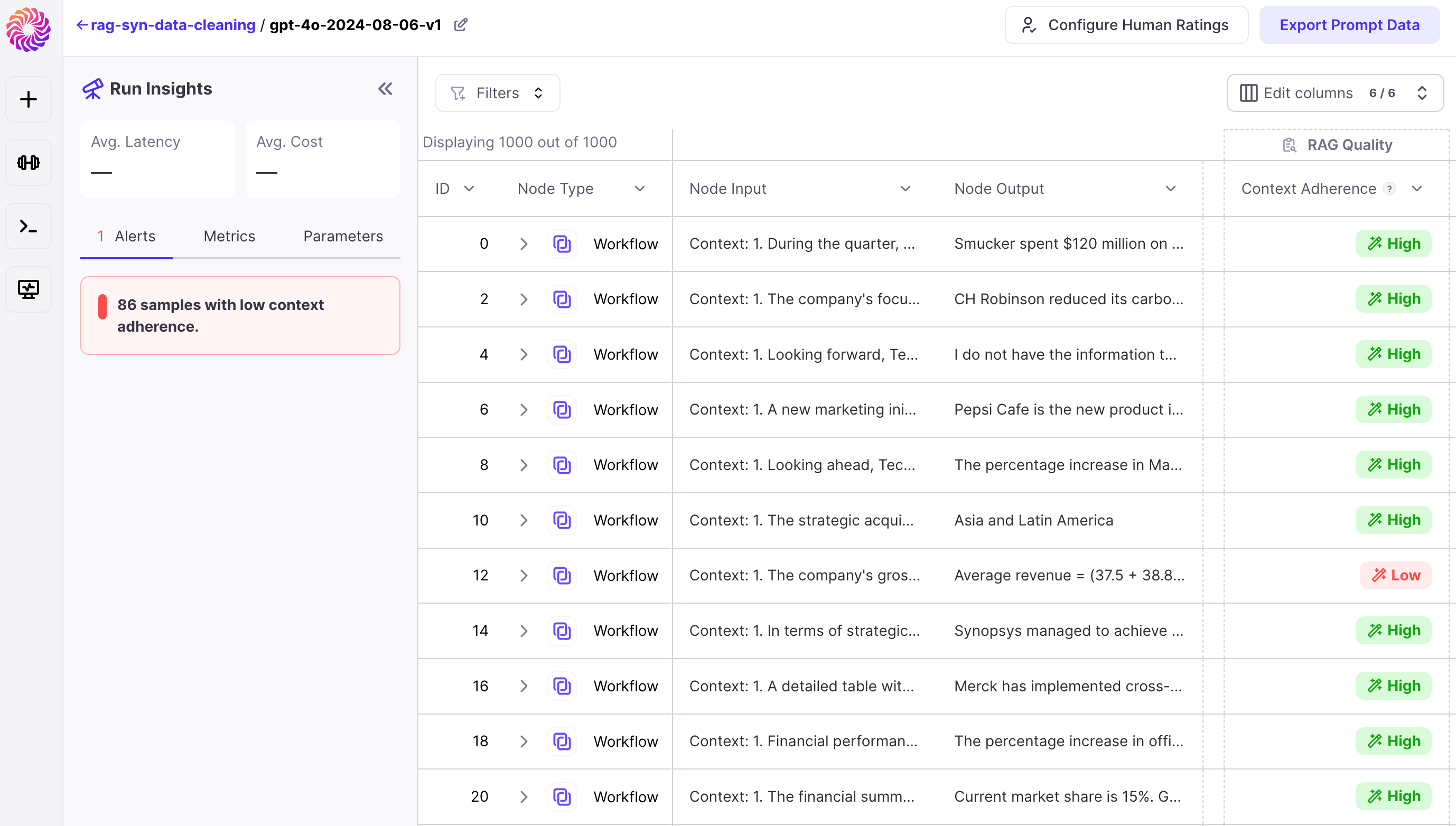Click the Avg. Latency card
The height and width of the screenshot is (826, 1456).
tap(157, 159)
